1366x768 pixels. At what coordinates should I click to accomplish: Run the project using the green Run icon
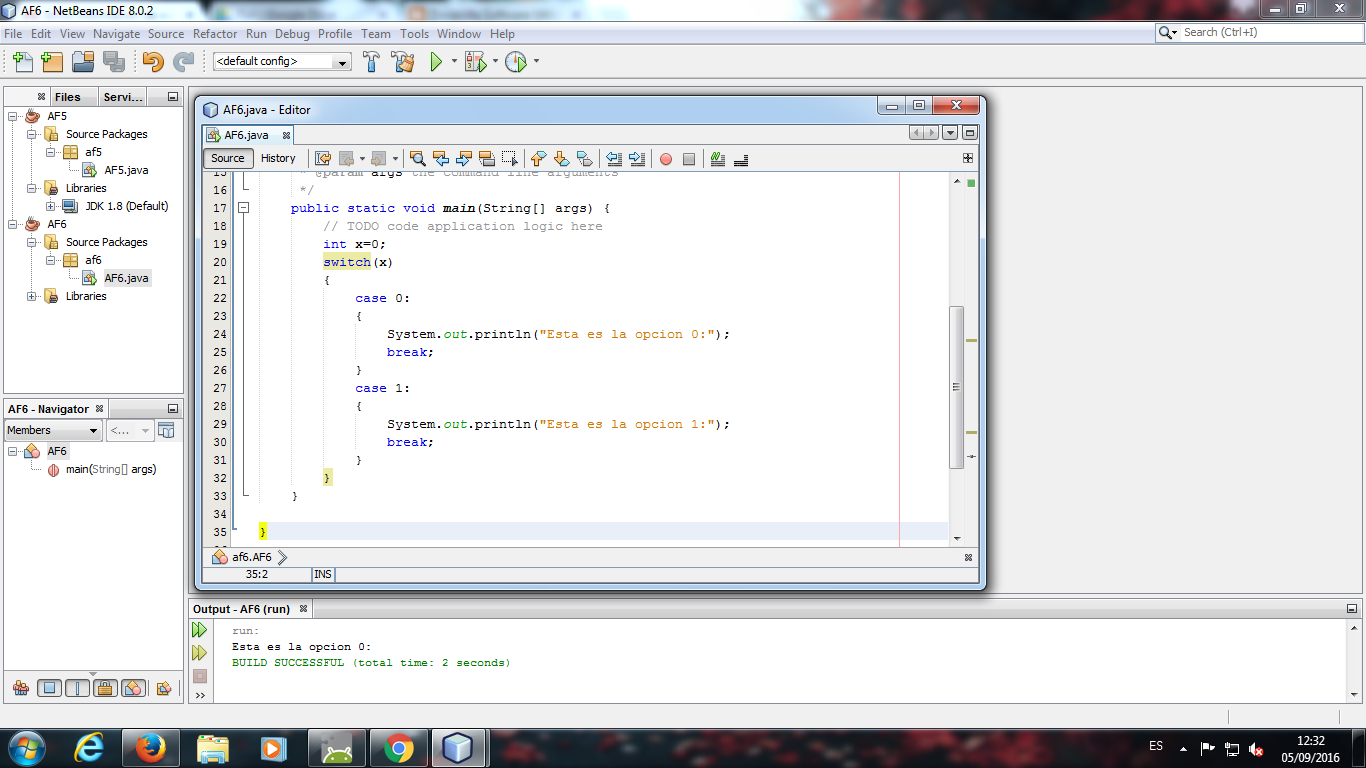pyautogui.click(x=437, y=61)
